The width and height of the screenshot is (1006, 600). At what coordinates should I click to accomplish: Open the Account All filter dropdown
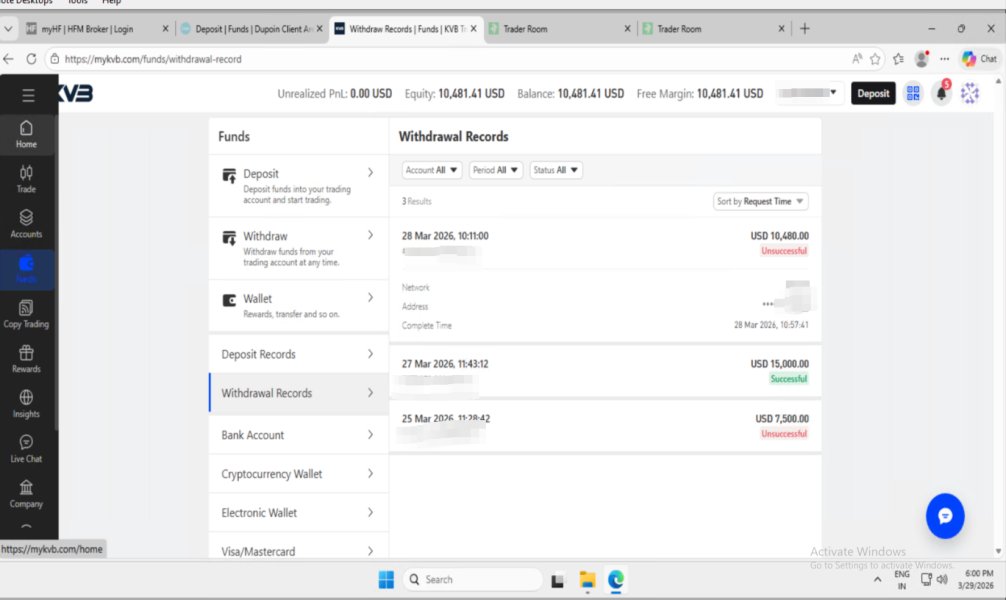433,171
